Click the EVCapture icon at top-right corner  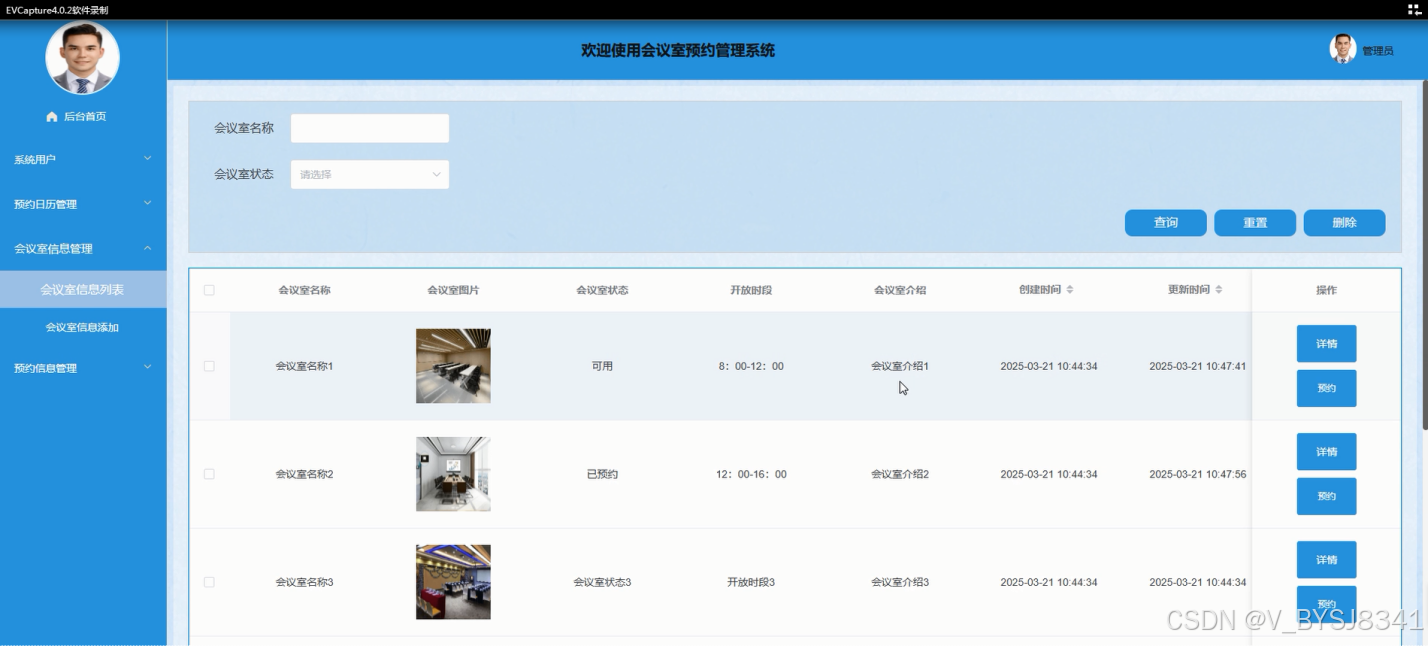(1414, 10)
